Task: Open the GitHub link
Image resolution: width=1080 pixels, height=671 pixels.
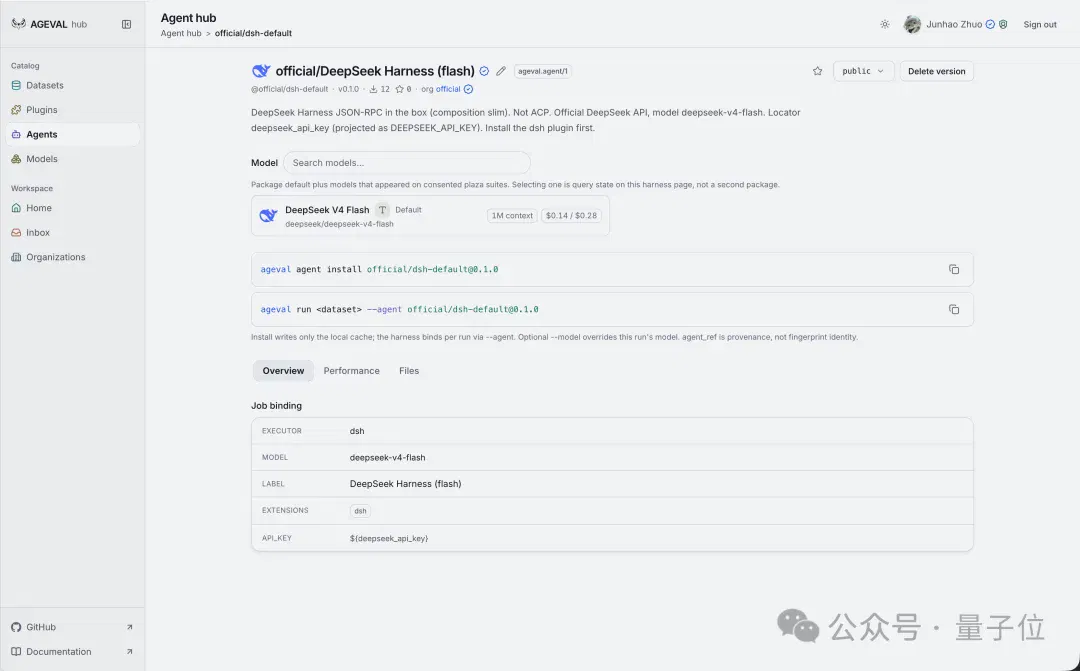Action: tap(72, 627)
